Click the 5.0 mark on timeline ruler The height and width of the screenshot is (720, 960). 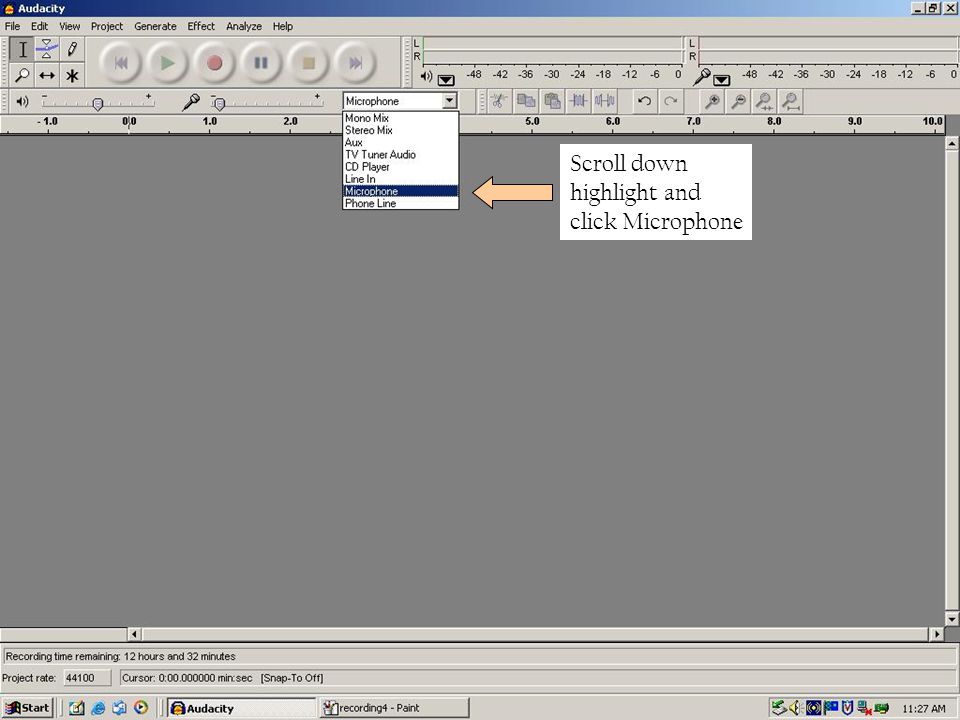(532, 121)
